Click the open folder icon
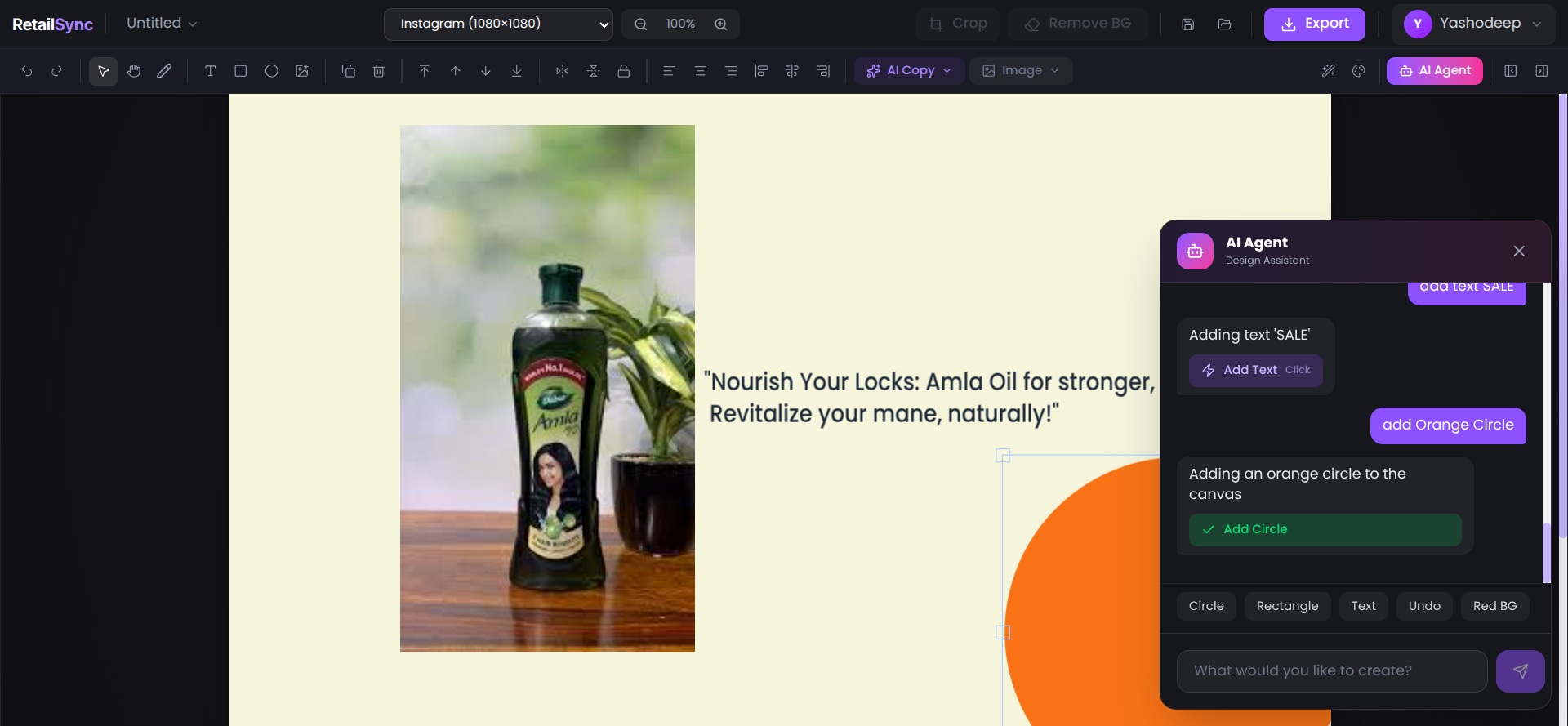This screenshot has height=726, width=1568. (x=1224, y=24)
